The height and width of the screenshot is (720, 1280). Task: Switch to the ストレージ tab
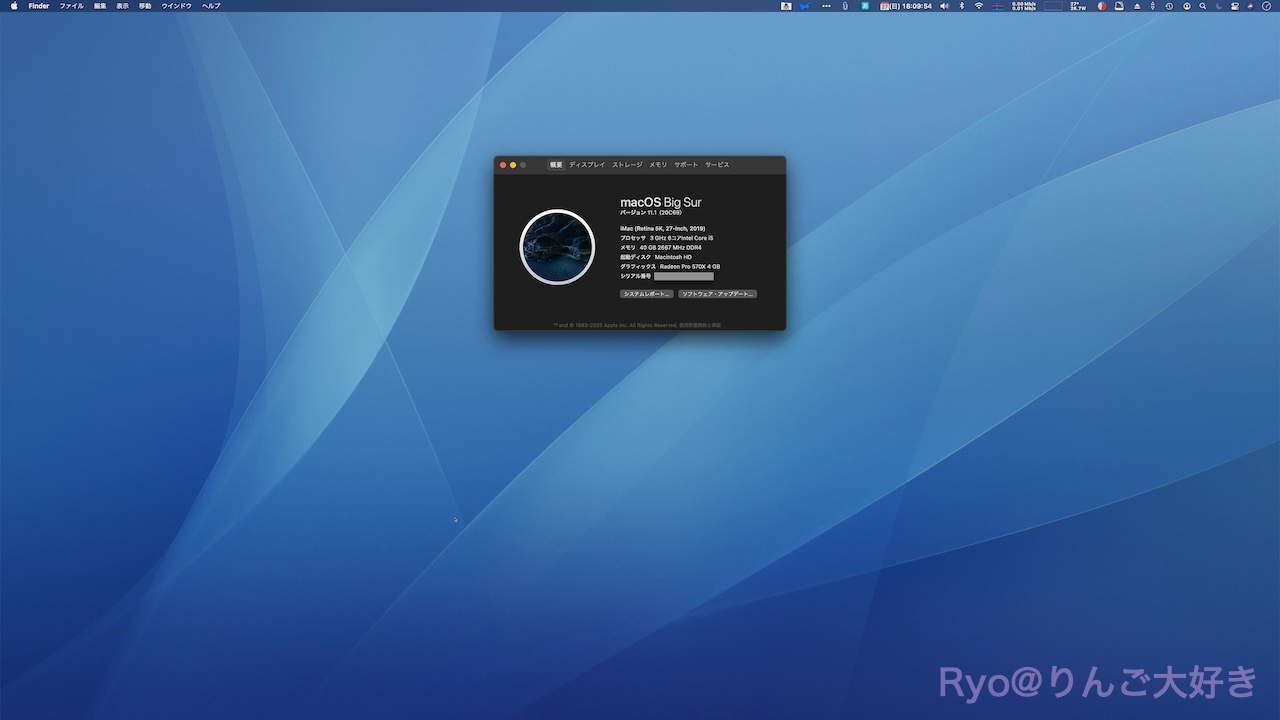point(627,165)
